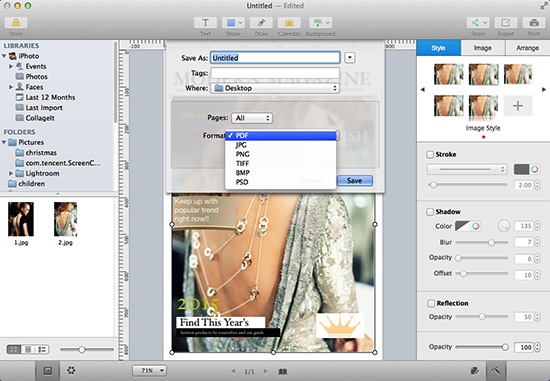This screenshot has width=550, height=381.
Task: Choose JPG format option
Action: (x=281, y=145)
